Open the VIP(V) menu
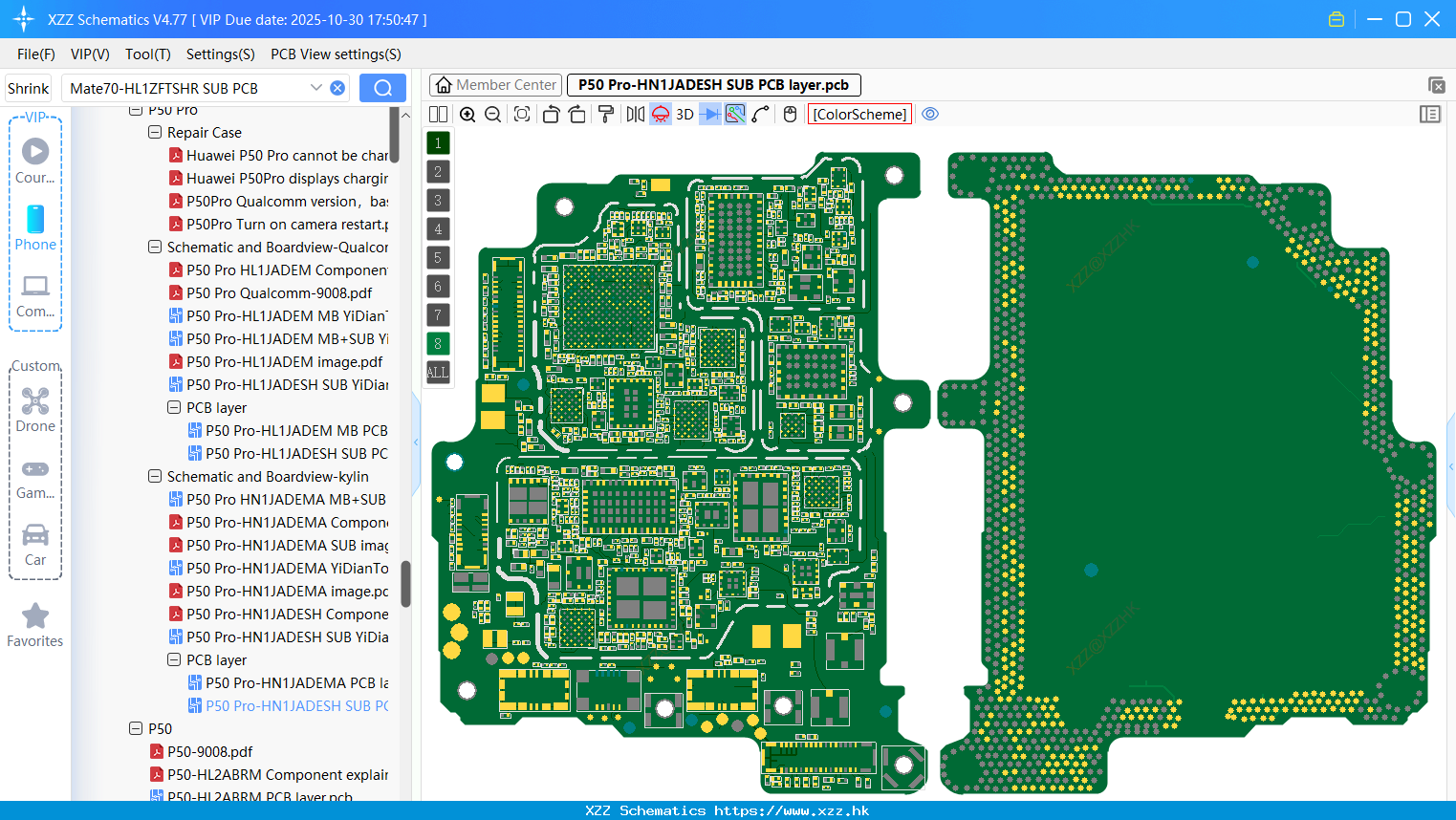1456x820 pixels. [90, 54]
